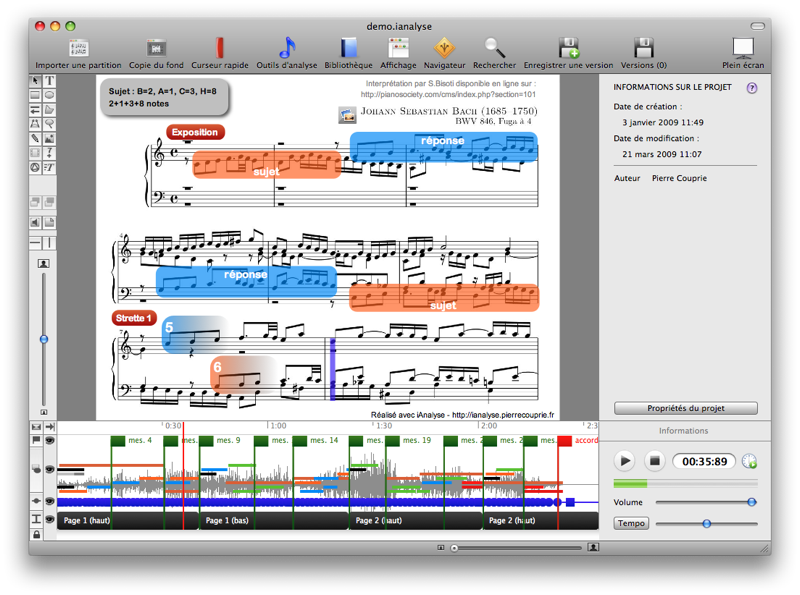The height and width of the screenshot is (595, 800).
Task: Click the flag markers track icon
Action: pyautogui.click(x=36, y=440)
